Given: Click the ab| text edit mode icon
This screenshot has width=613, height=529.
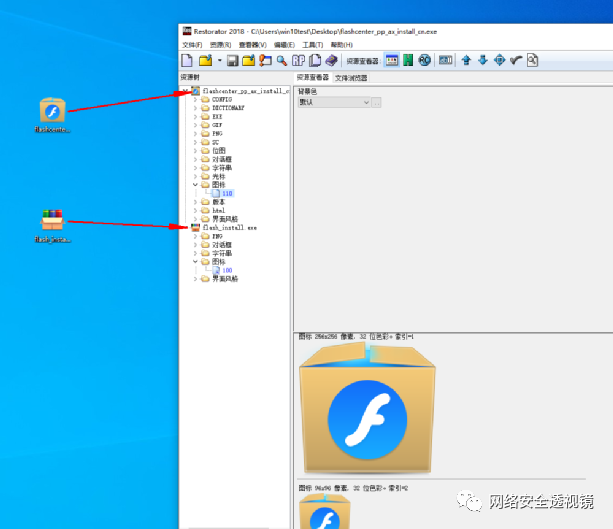Looking at the screenshot, I should point(445,61).
